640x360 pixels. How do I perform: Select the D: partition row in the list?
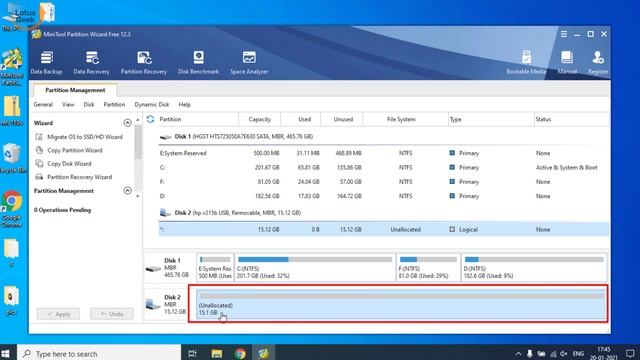point(384,196)
